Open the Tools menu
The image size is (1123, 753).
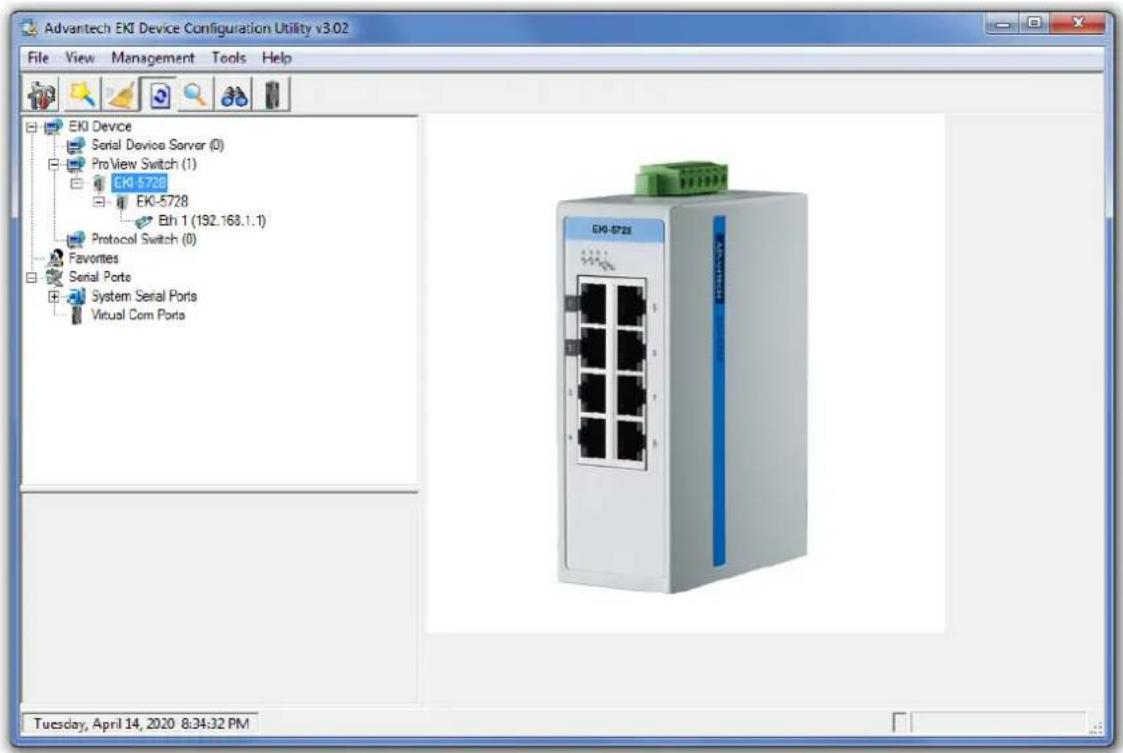point(228,57)
